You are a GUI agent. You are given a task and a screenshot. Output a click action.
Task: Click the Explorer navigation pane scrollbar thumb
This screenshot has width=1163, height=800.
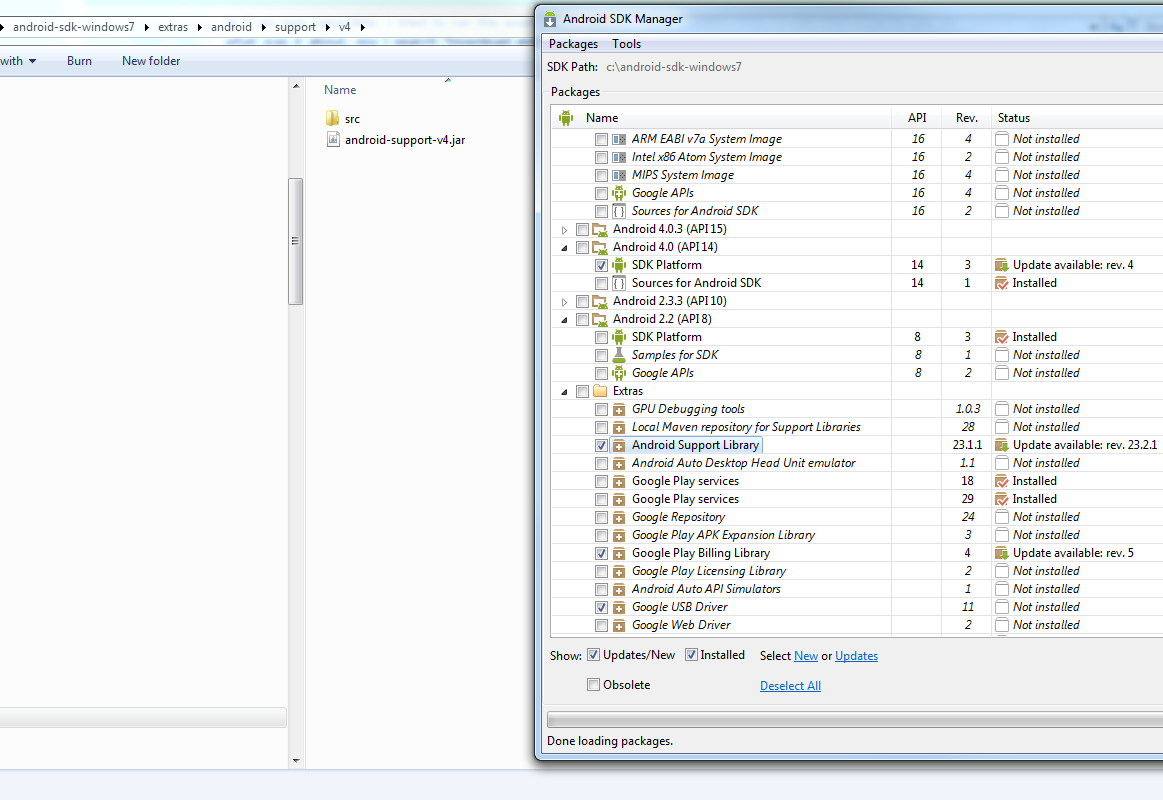tap(295, 241)
